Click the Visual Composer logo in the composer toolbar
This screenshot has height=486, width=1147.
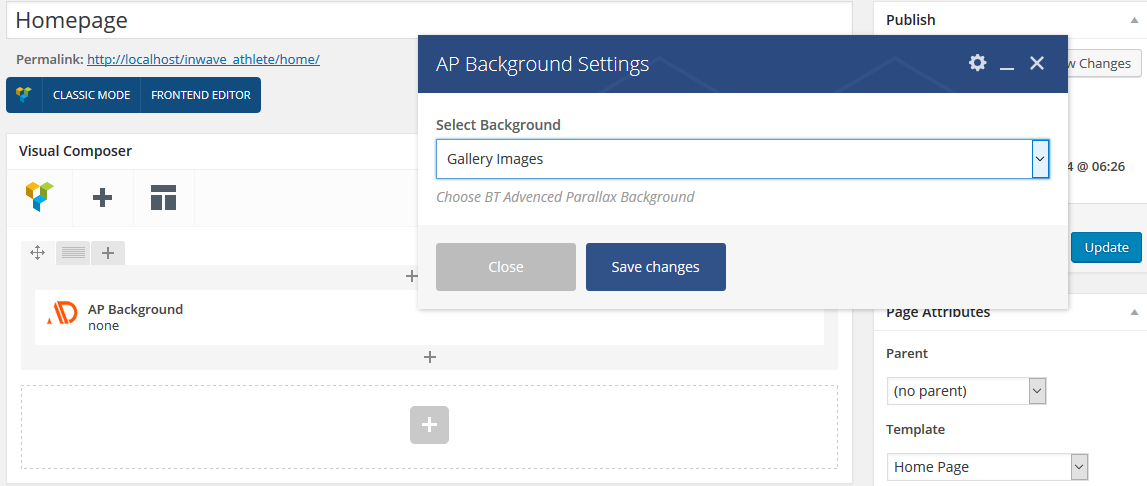pyautogui.click(x=40, y=198)
